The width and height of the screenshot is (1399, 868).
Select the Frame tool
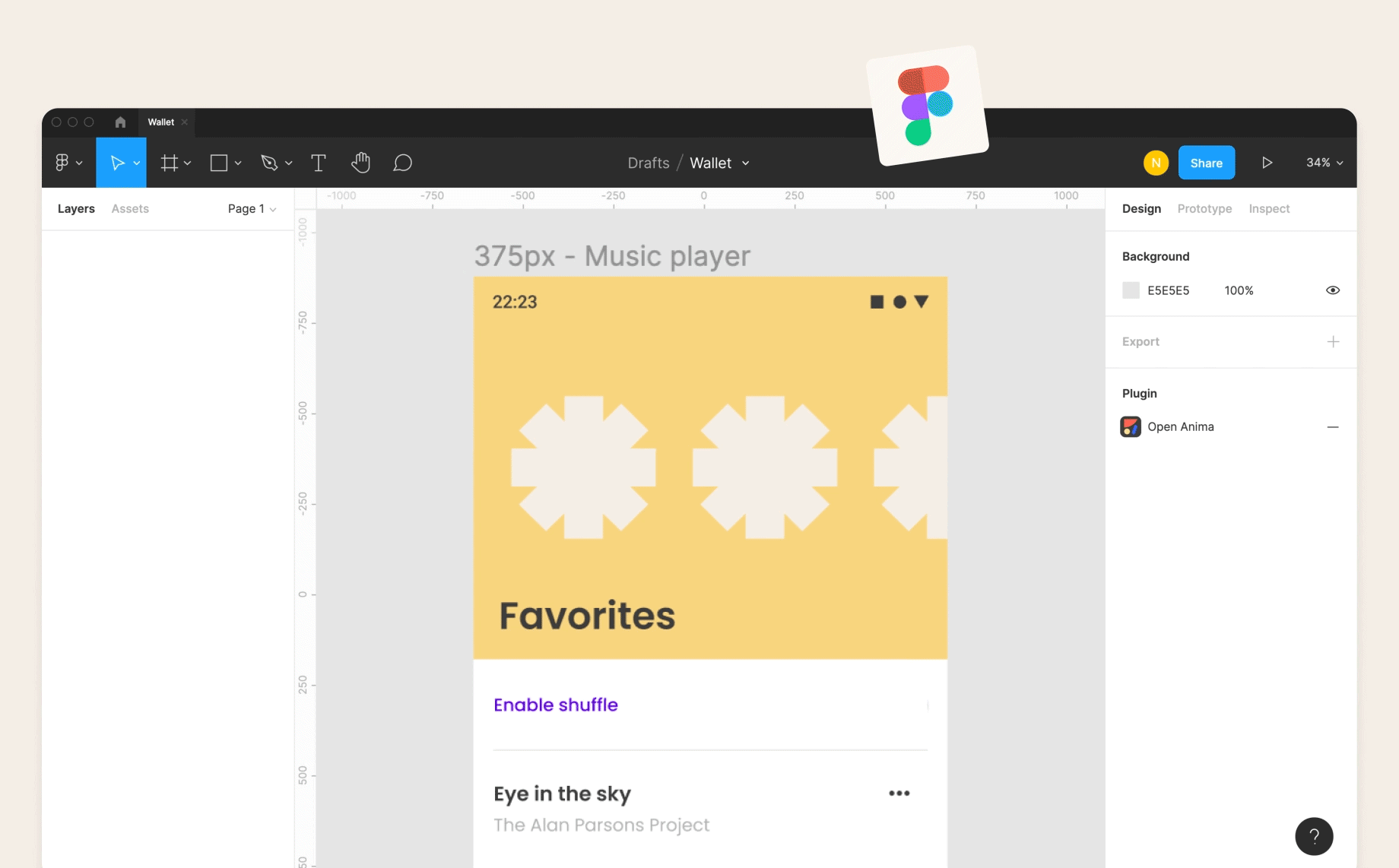(169, 163)
